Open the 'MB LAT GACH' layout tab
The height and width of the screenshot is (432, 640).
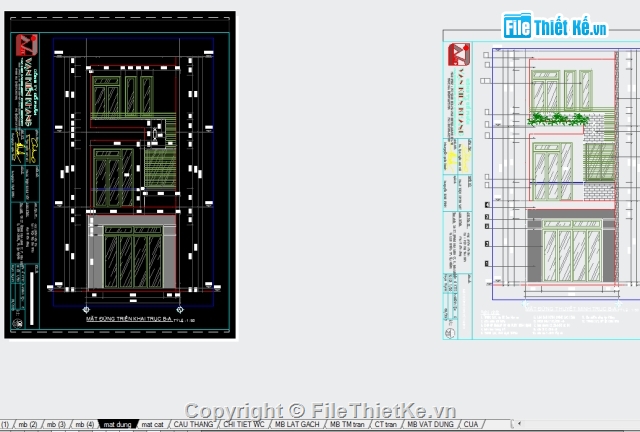(x=297, y=425)
